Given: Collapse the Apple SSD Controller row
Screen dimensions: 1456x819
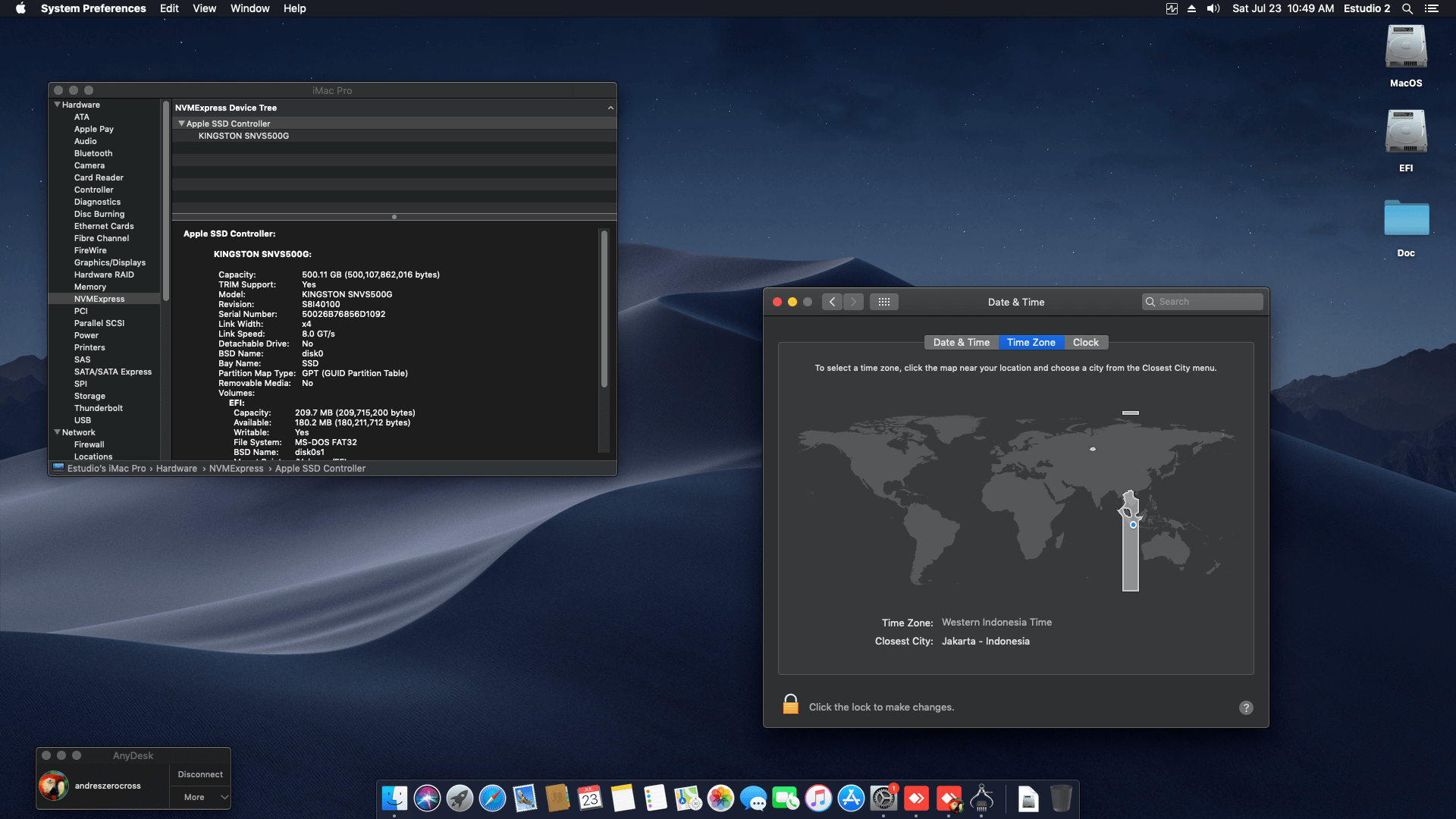Looking at the screenshot, I should pyautogui.click(x=181, y=124).
